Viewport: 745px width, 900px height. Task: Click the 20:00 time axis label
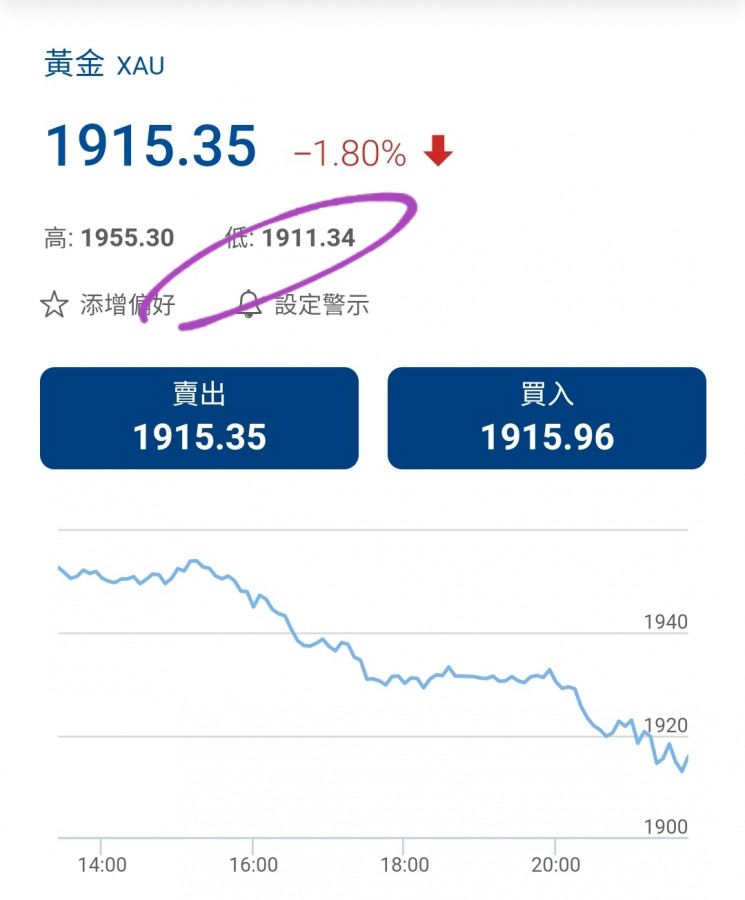tap(555, 865)
